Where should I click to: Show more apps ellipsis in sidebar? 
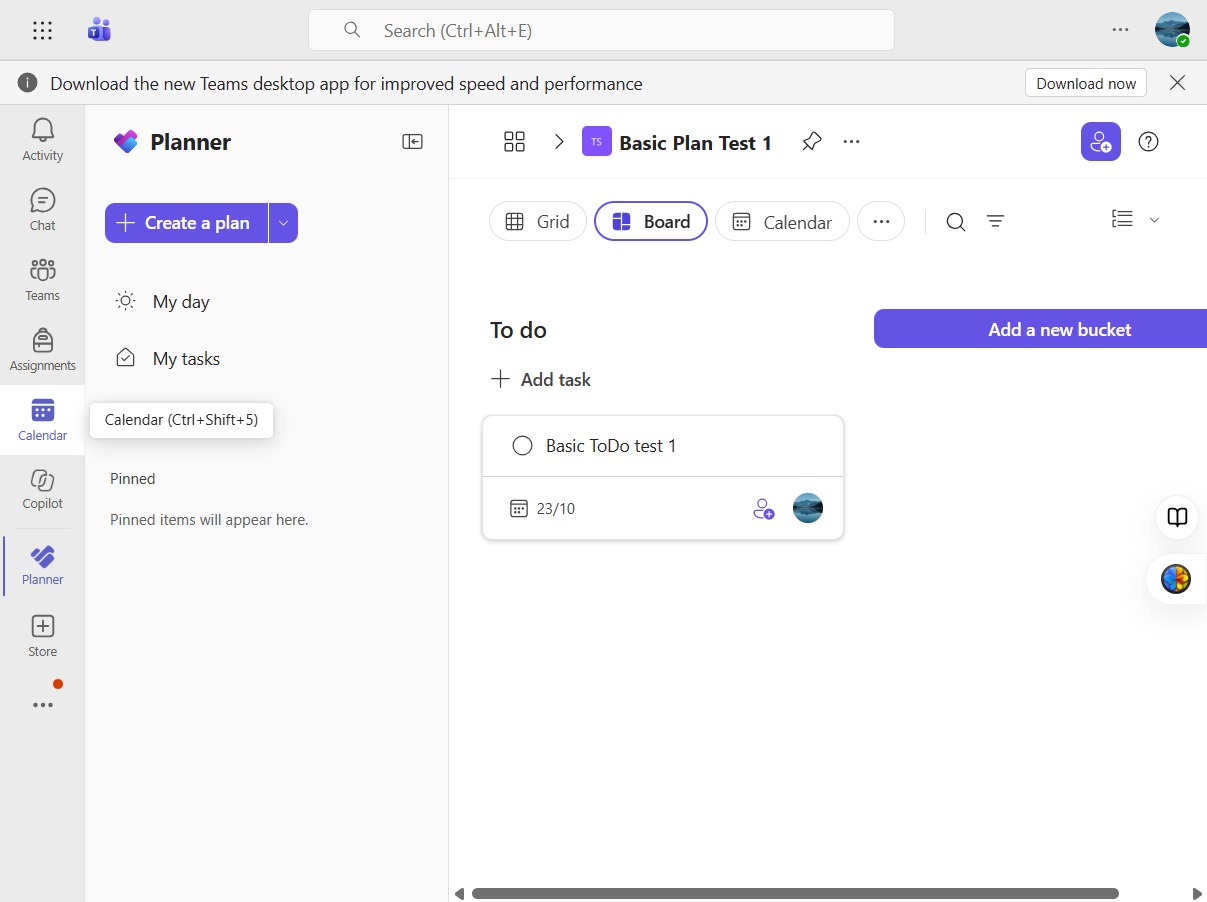[x=42, y=705]
